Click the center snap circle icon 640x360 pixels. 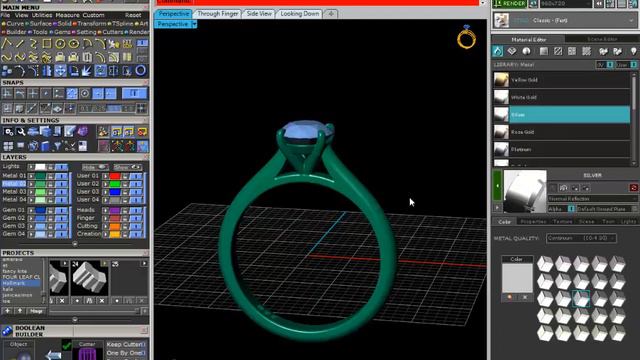click(x=84, y=93)
